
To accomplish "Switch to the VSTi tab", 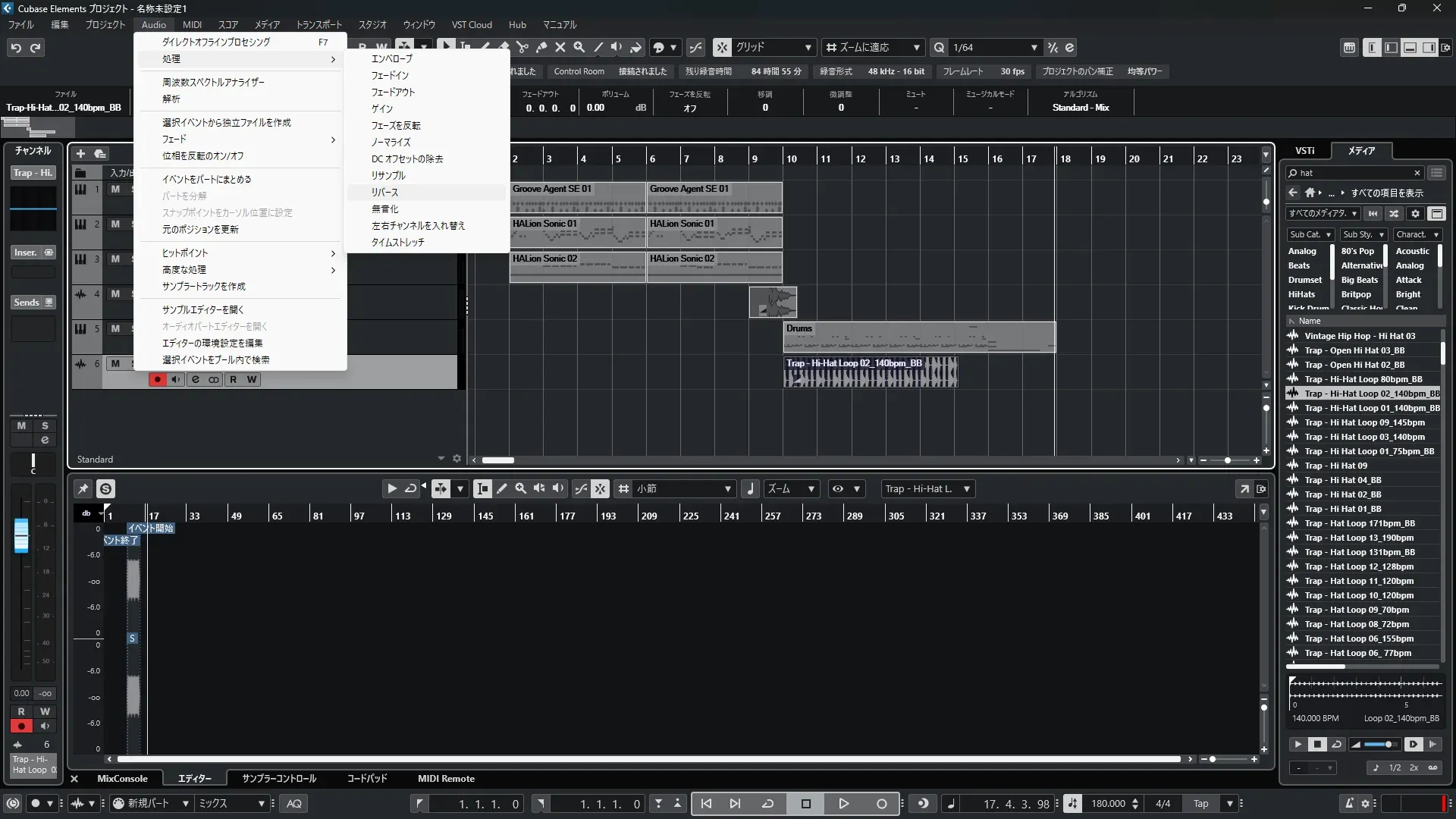I will point(1305,150).
